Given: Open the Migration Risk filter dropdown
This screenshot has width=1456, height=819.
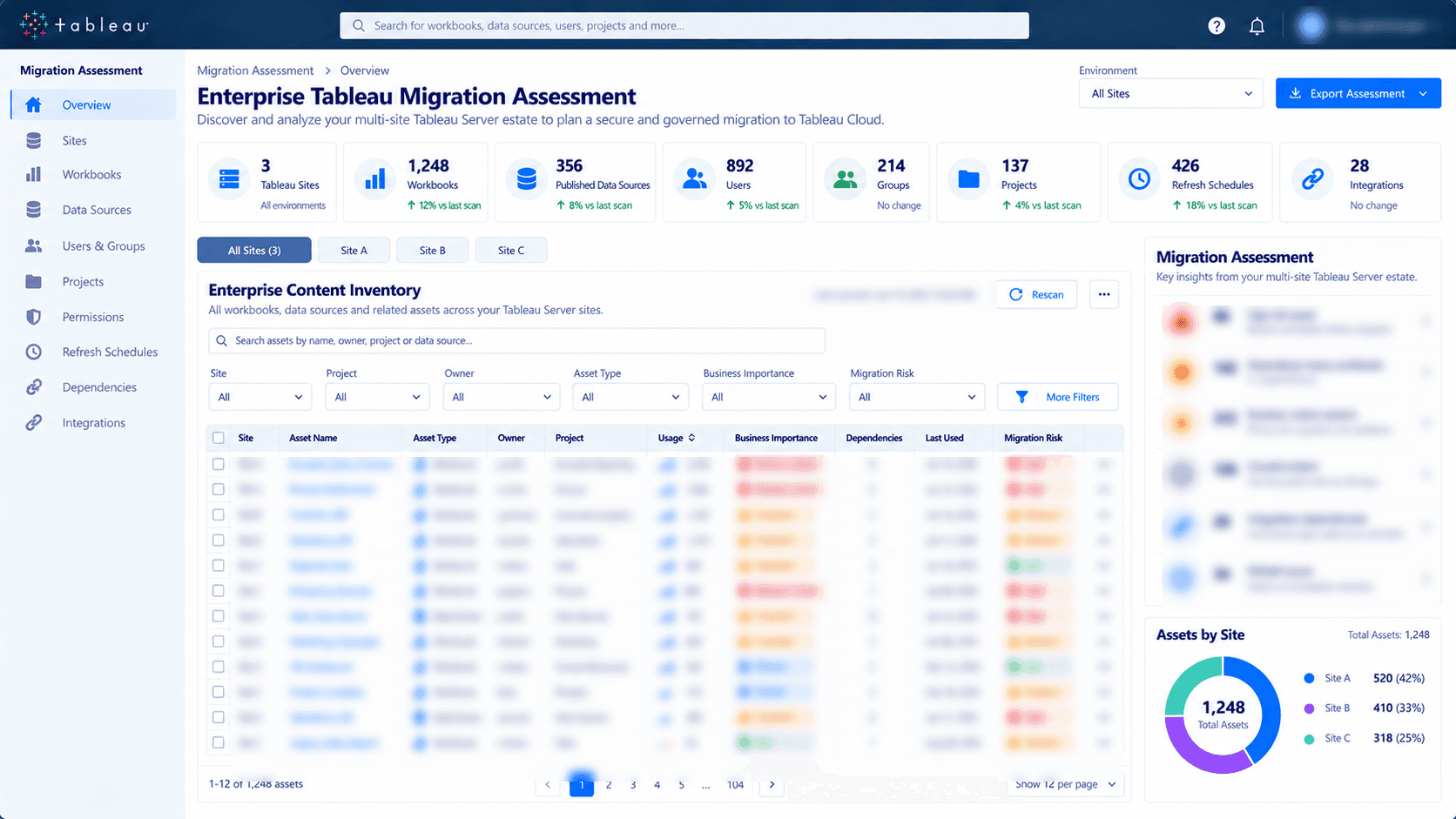Looking at the screenshot, I should [917, 397].
